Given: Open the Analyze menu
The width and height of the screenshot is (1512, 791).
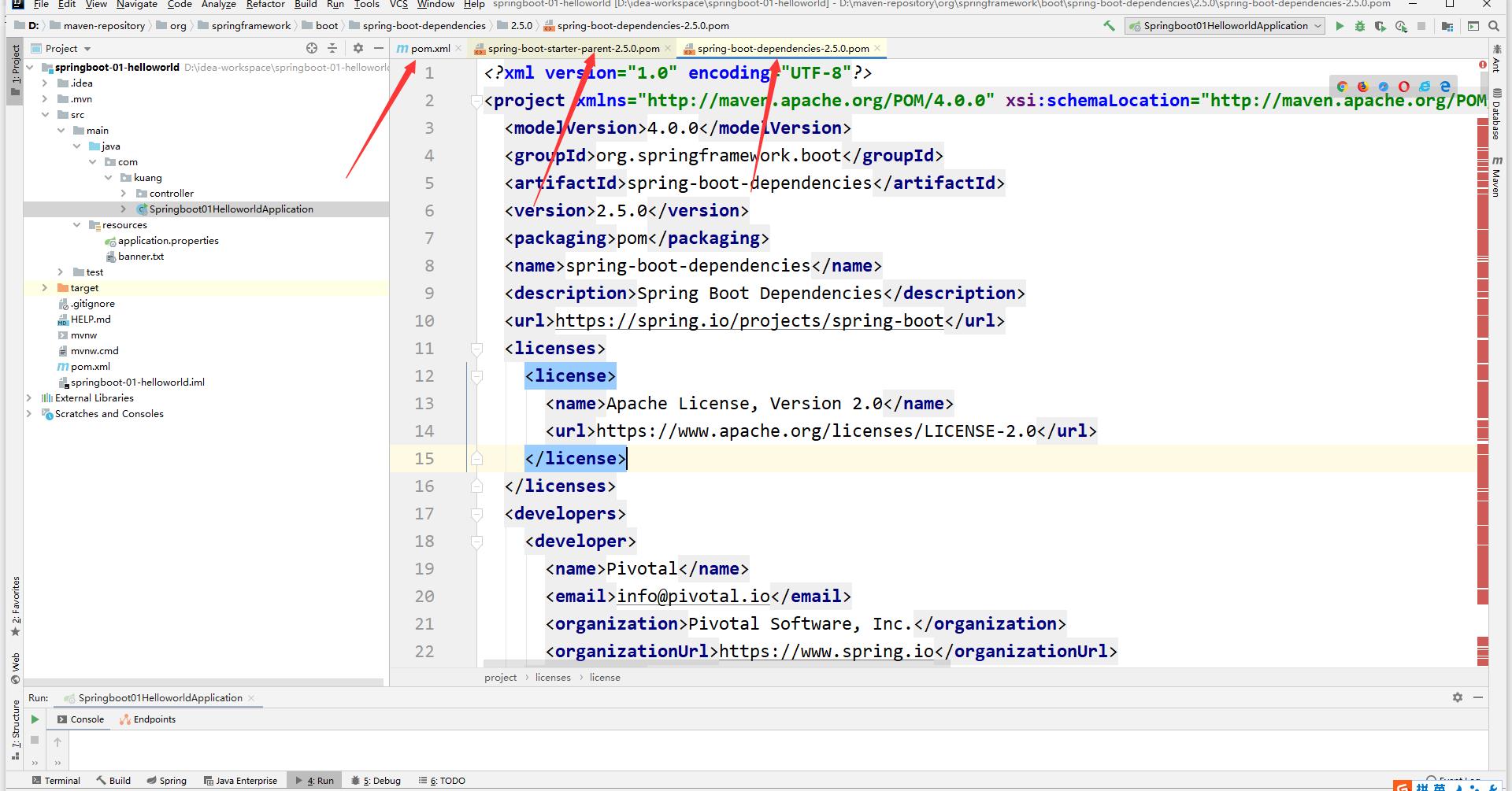Looking at the screenshot, I should click(x=219, y=4).
